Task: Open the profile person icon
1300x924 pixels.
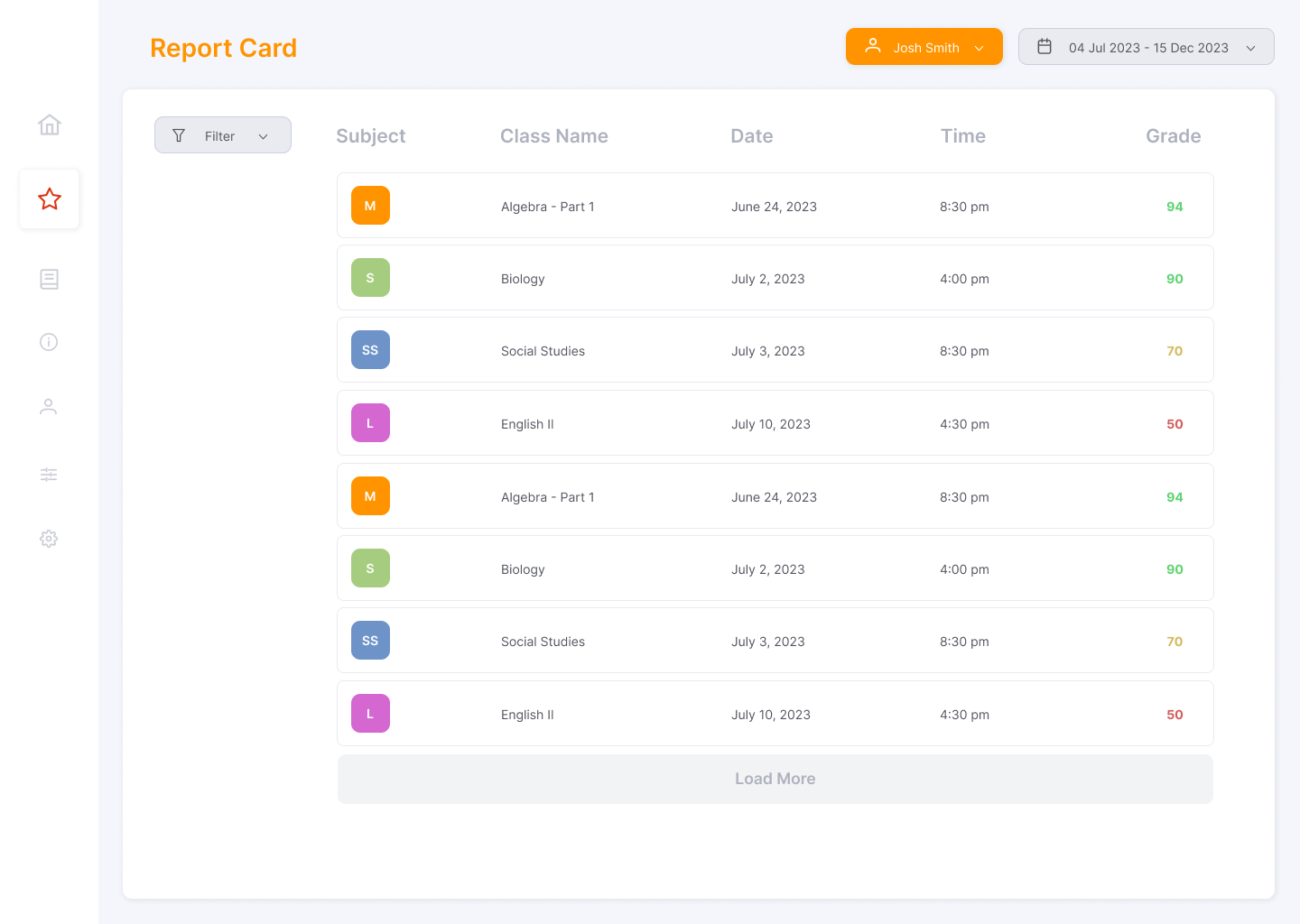Action: [x=49, y=406]
